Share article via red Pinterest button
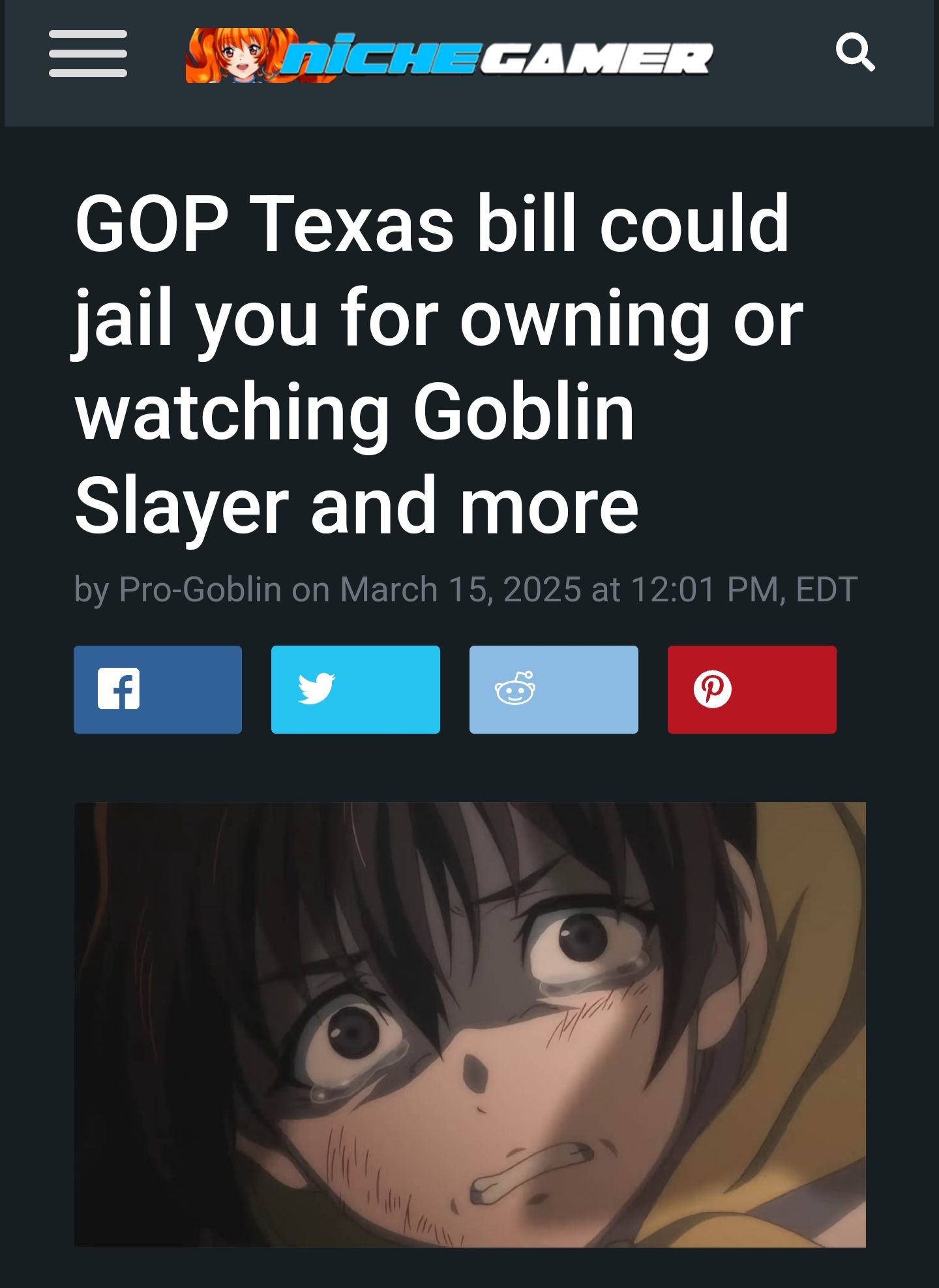This screenshot has width=939, height=1288. click(752, 689)
